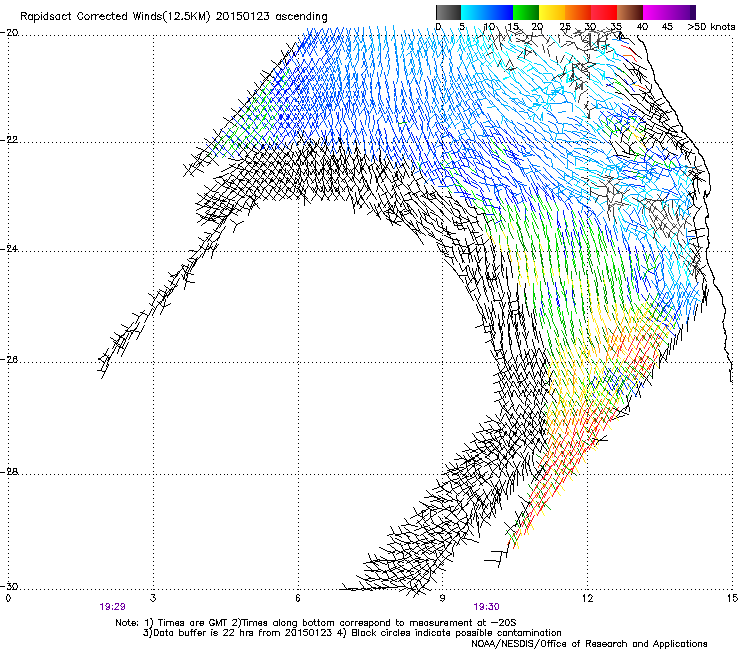This screenshot has height=650, width=740.
Task: Click the red 30-35 knots color swatch
Action: click(604, 12)
